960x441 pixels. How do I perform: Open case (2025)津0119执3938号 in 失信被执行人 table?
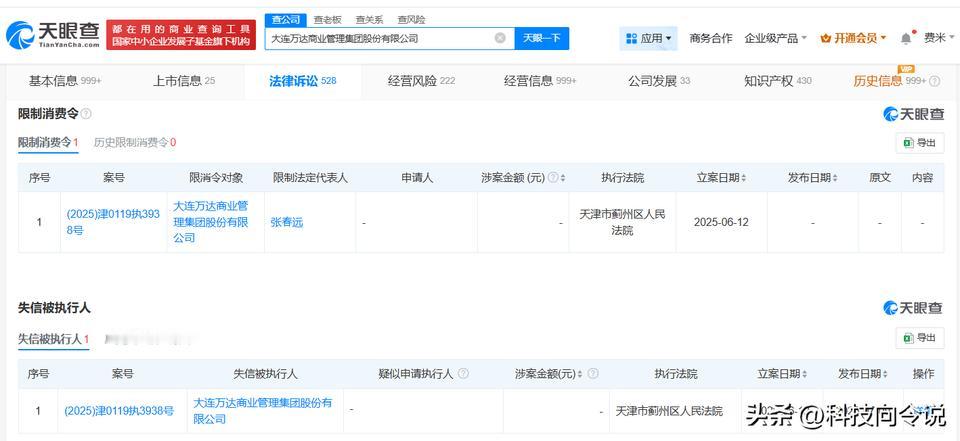119,411
